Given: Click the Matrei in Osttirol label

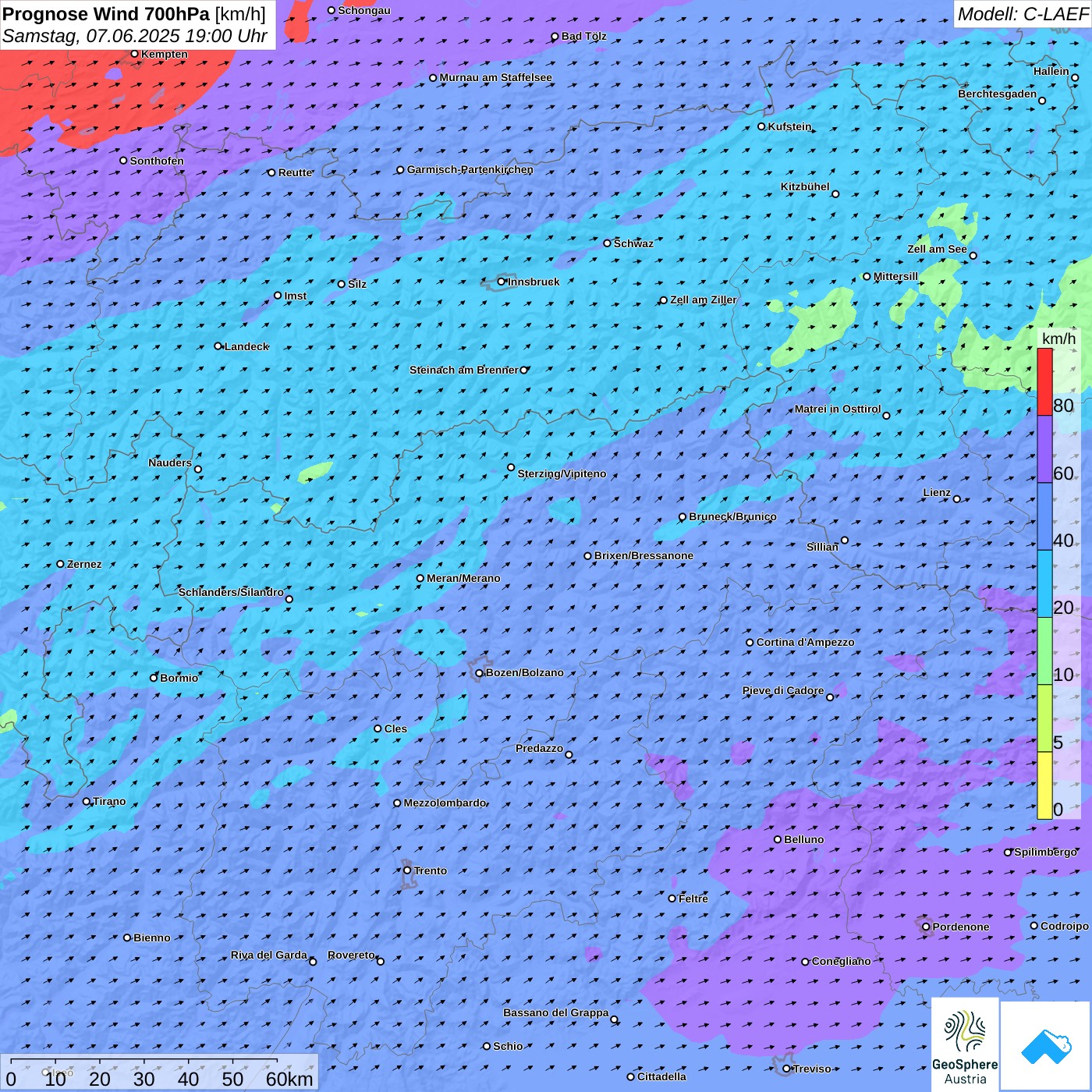Looking at the screenshot, I should [x=838, y=409].
